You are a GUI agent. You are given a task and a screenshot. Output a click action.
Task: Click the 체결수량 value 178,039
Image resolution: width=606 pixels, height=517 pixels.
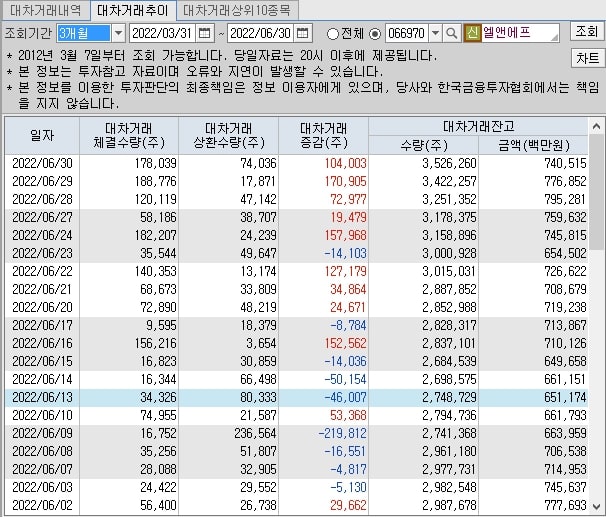(156, 163)
